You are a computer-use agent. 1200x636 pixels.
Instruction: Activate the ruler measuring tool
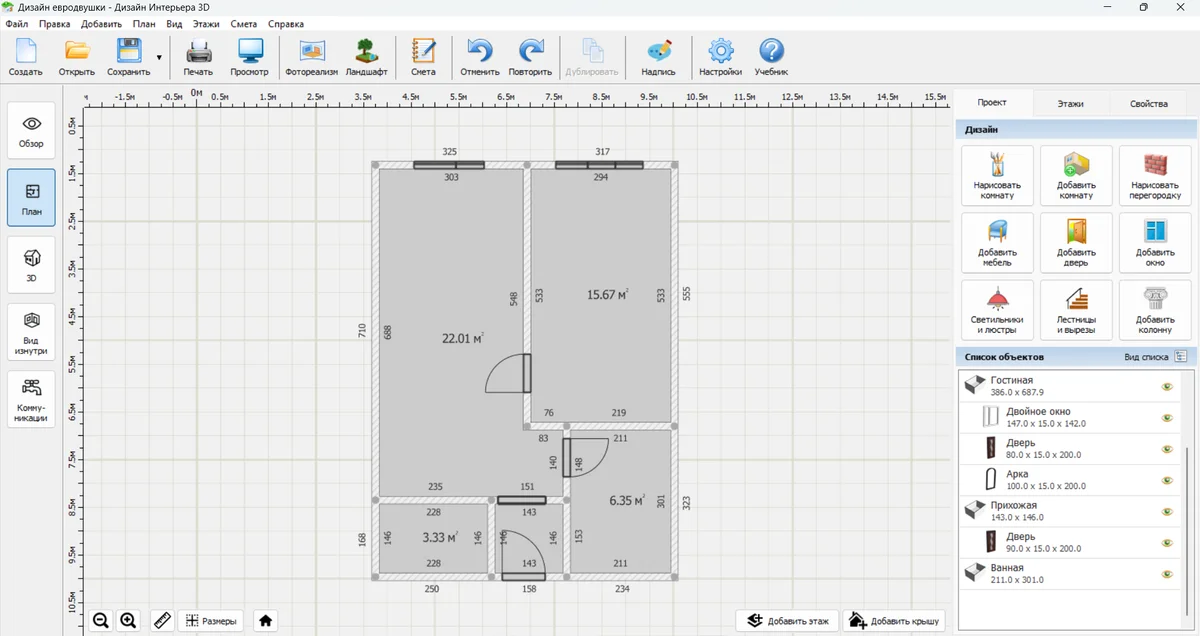(x=163, y=621)
